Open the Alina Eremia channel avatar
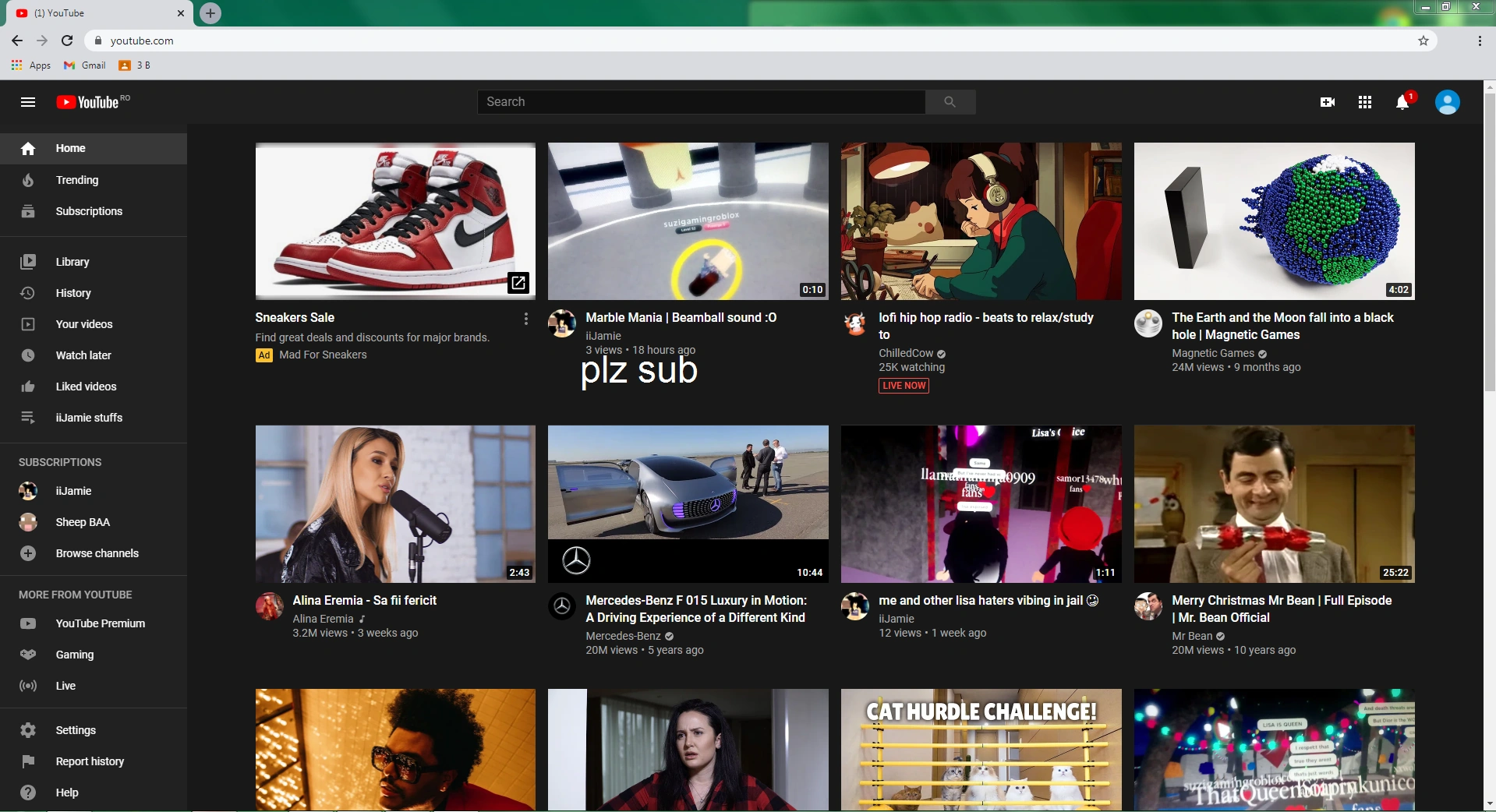Image resolution: width=1496 pixels, height=812 pixels. [270, 606]
